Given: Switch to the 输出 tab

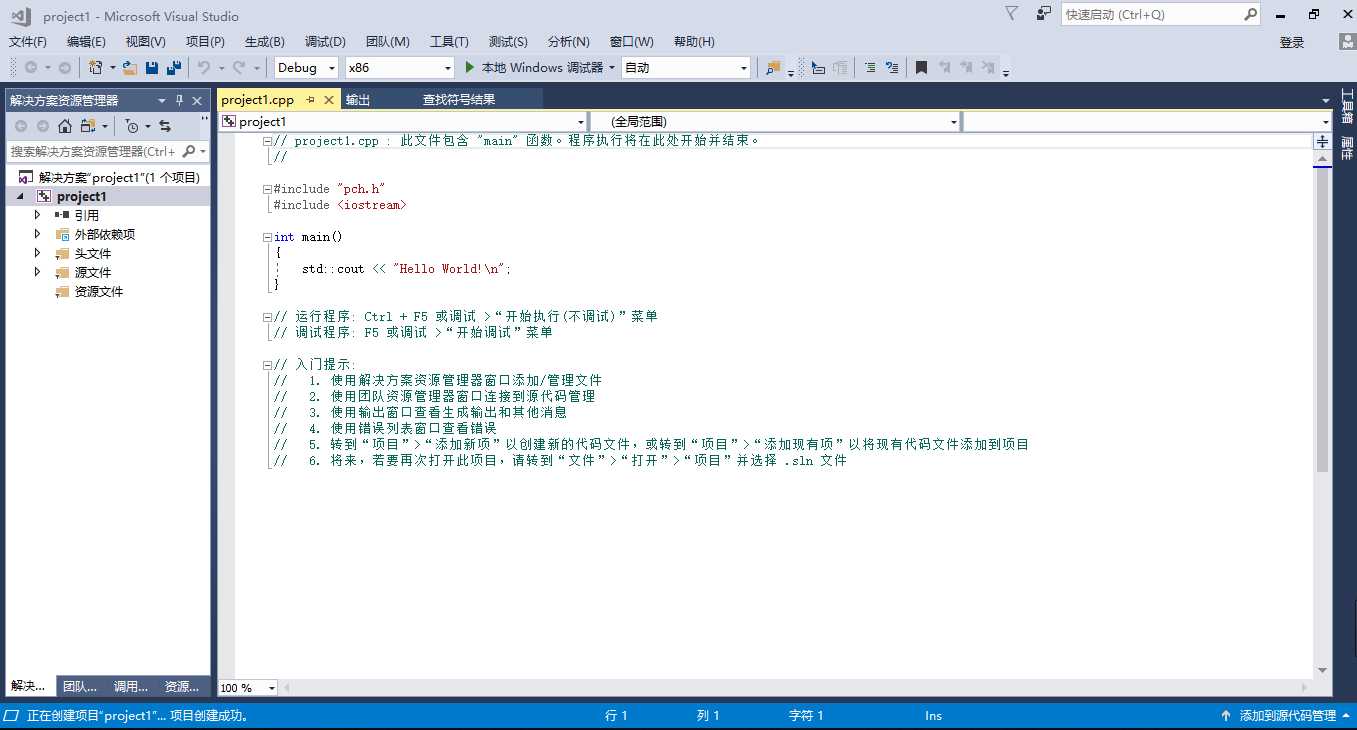Looking at the screenshot, I should pyautogui.click(x=358, y=100).
